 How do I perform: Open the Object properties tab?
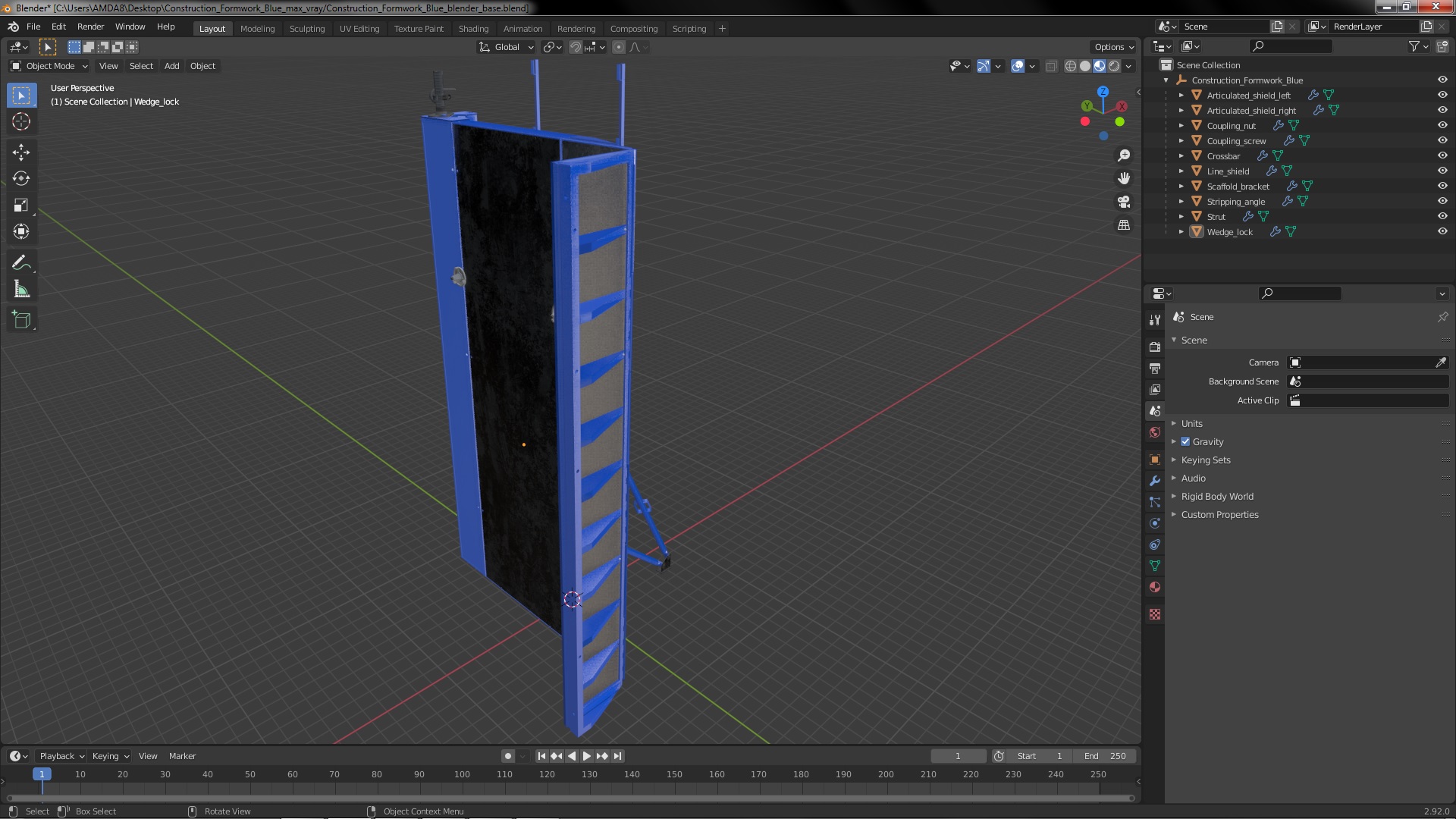tap(1155, 460)
